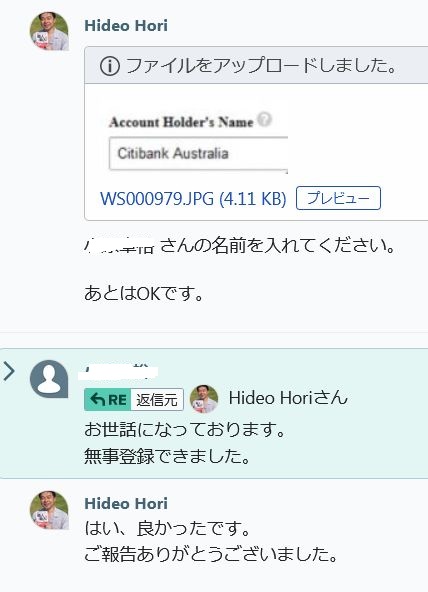428x592 pixels.
Task: Click the 返信元 reply-source button
Action: tap(157, 399)
